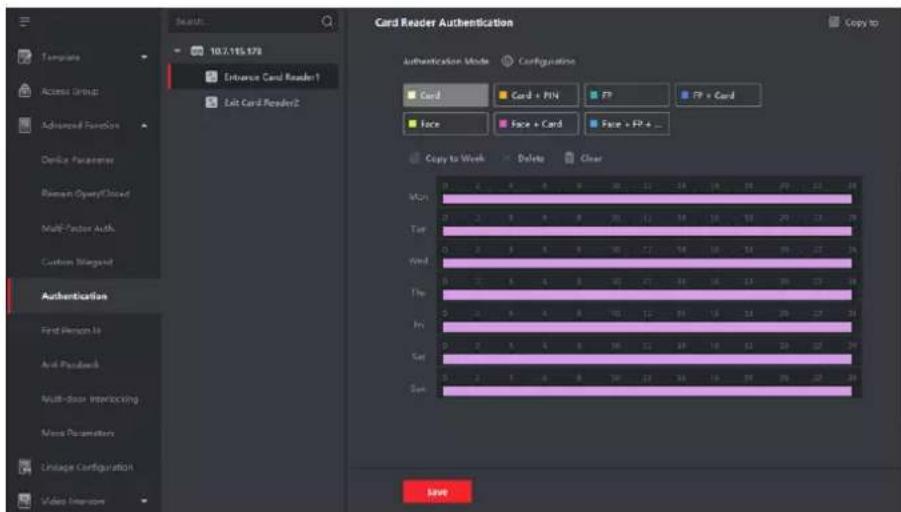Viewport: 901px width, 512px height.
Task: Click the Copy to icon
Action: click(834, 22)
